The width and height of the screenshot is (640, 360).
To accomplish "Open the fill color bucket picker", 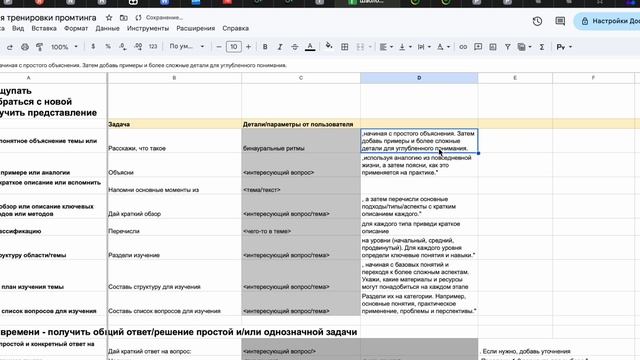I will (x=329, y=46).
